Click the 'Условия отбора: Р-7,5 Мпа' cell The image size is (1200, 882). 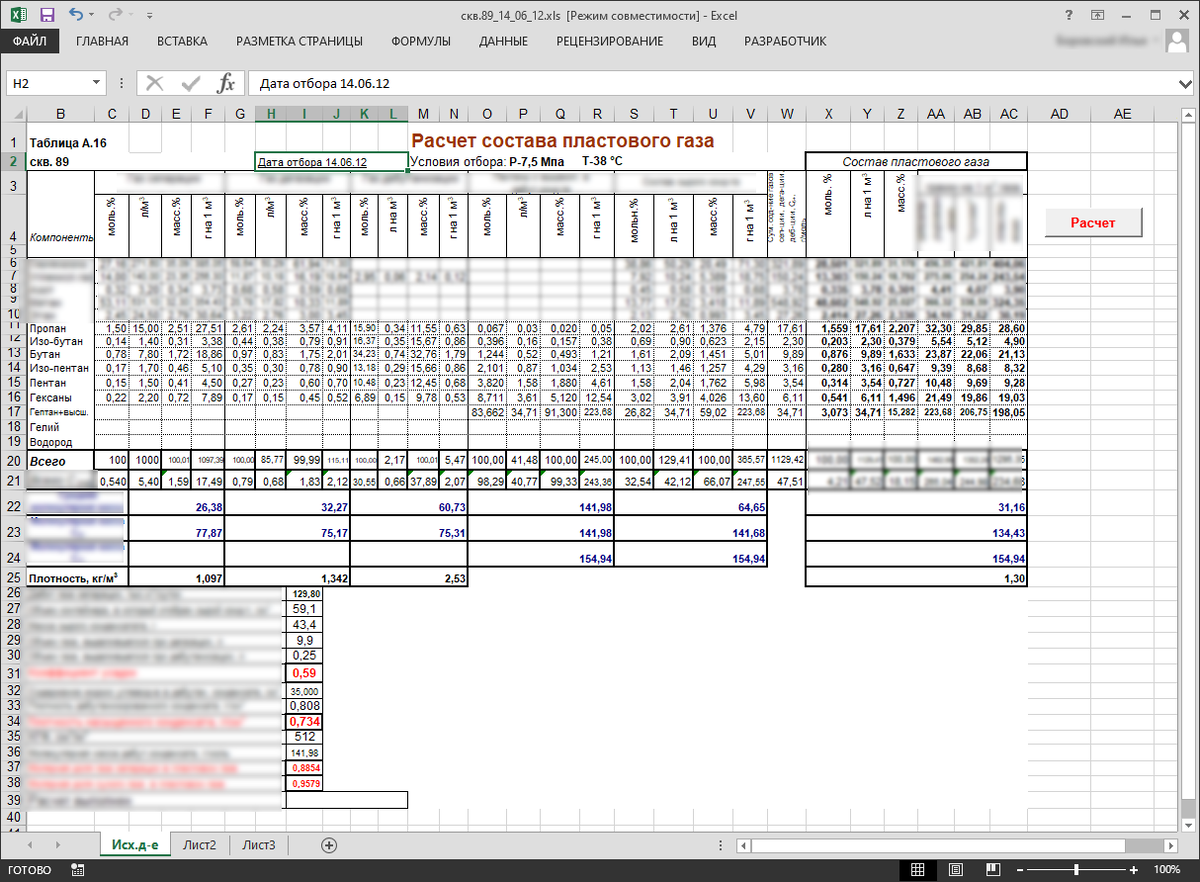[x=489, y=161]
